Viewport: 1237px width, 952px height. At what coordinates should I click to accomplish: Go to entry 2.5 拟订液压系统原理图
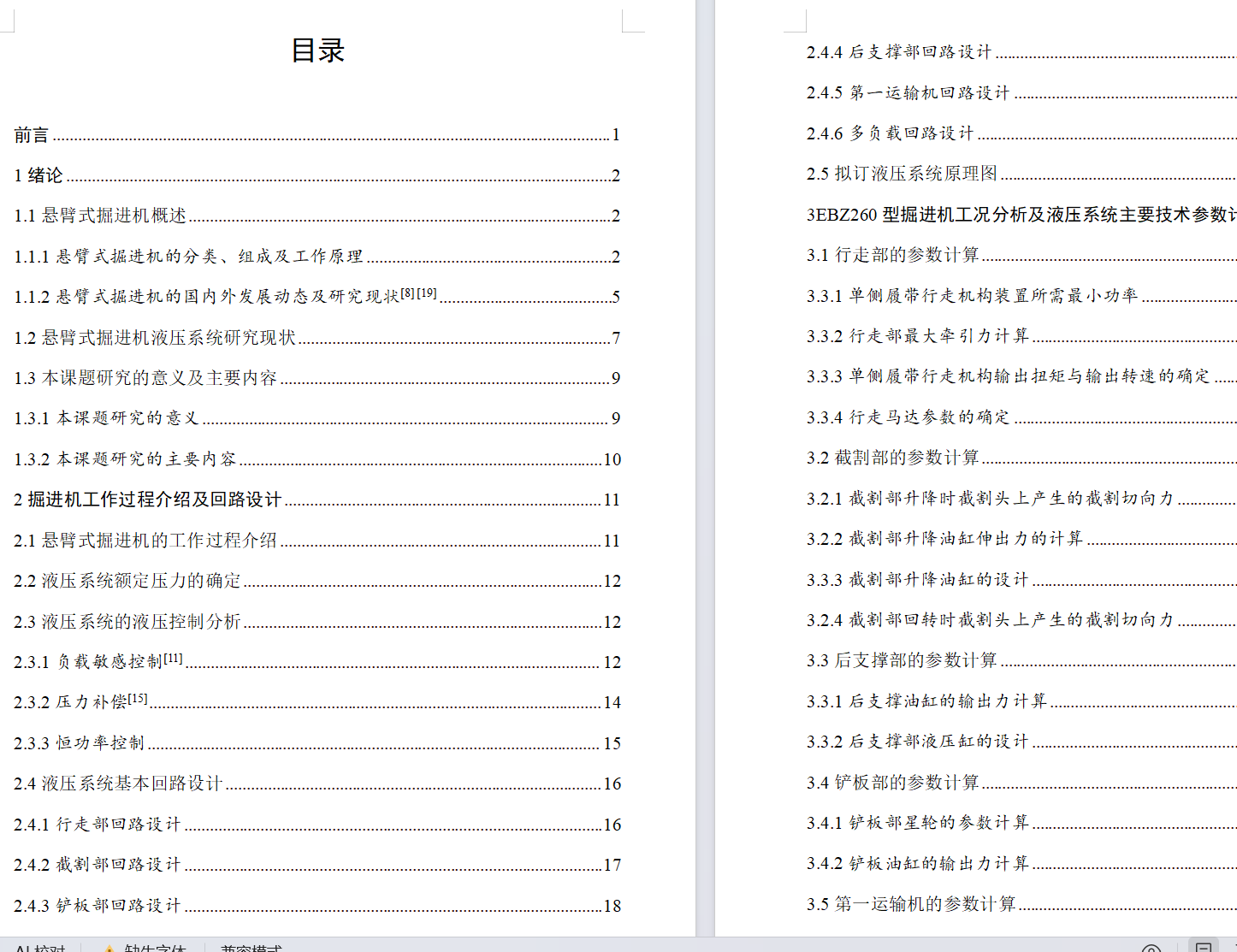click(1021, 174)
